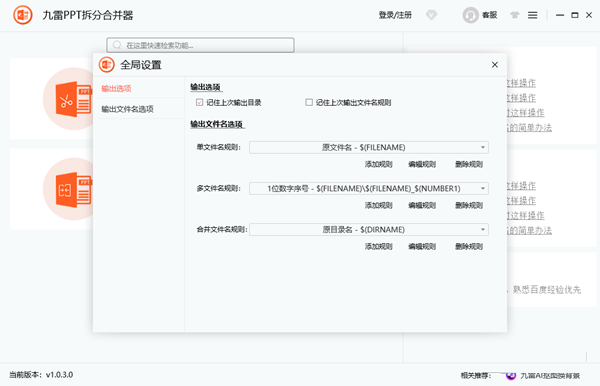Click the logo in the 全局设置 dialog header

(107, 65)
